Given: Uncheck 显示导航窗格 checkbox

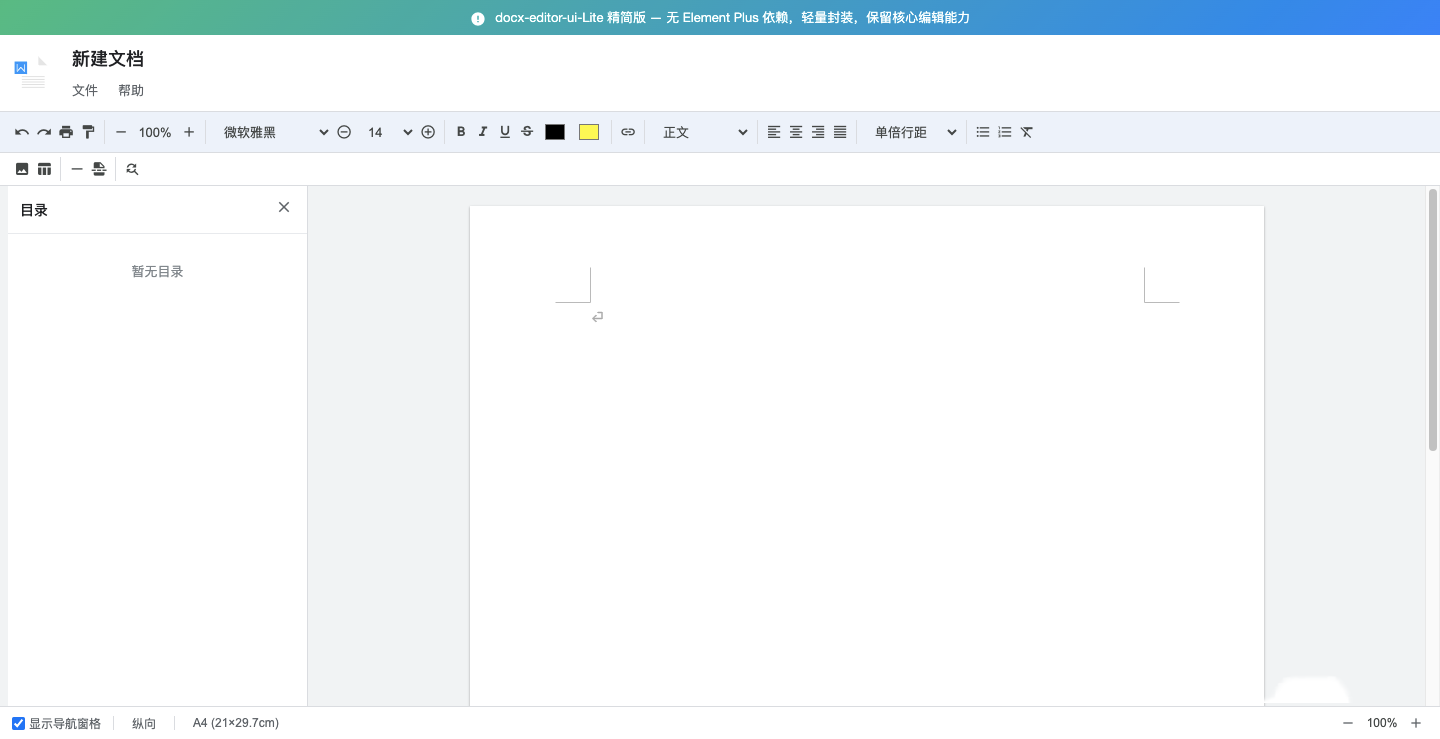Looking at the screenshot, I should [19, 723].
